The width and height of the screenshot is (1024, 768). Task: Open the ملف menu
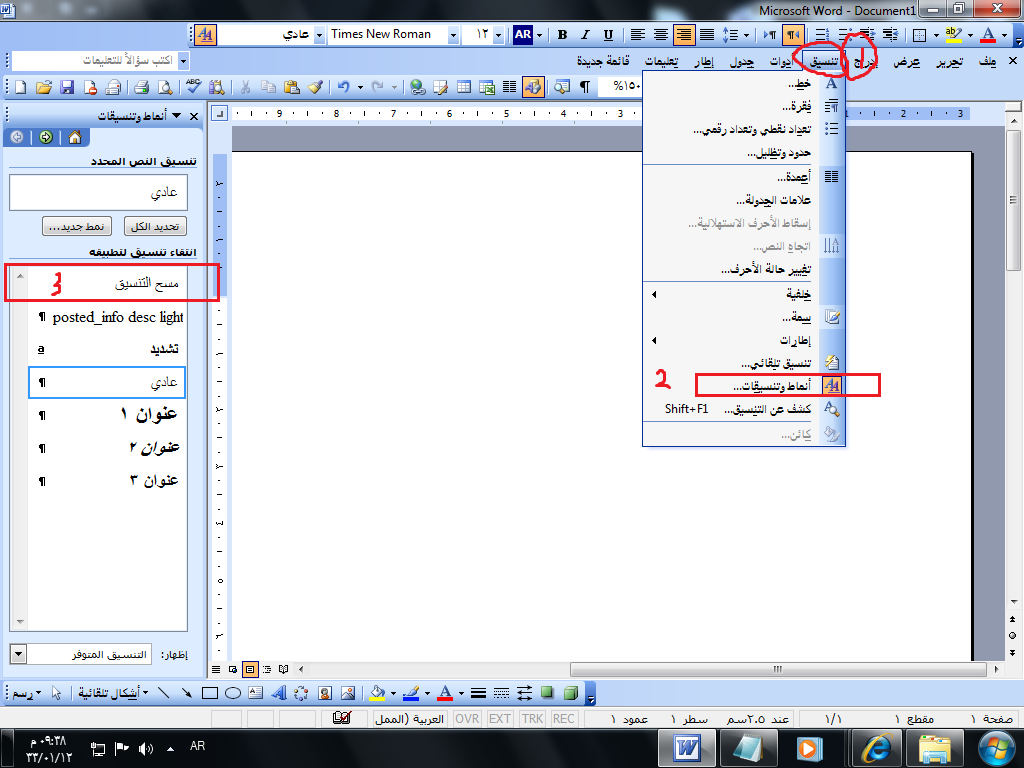pos(987,61)
